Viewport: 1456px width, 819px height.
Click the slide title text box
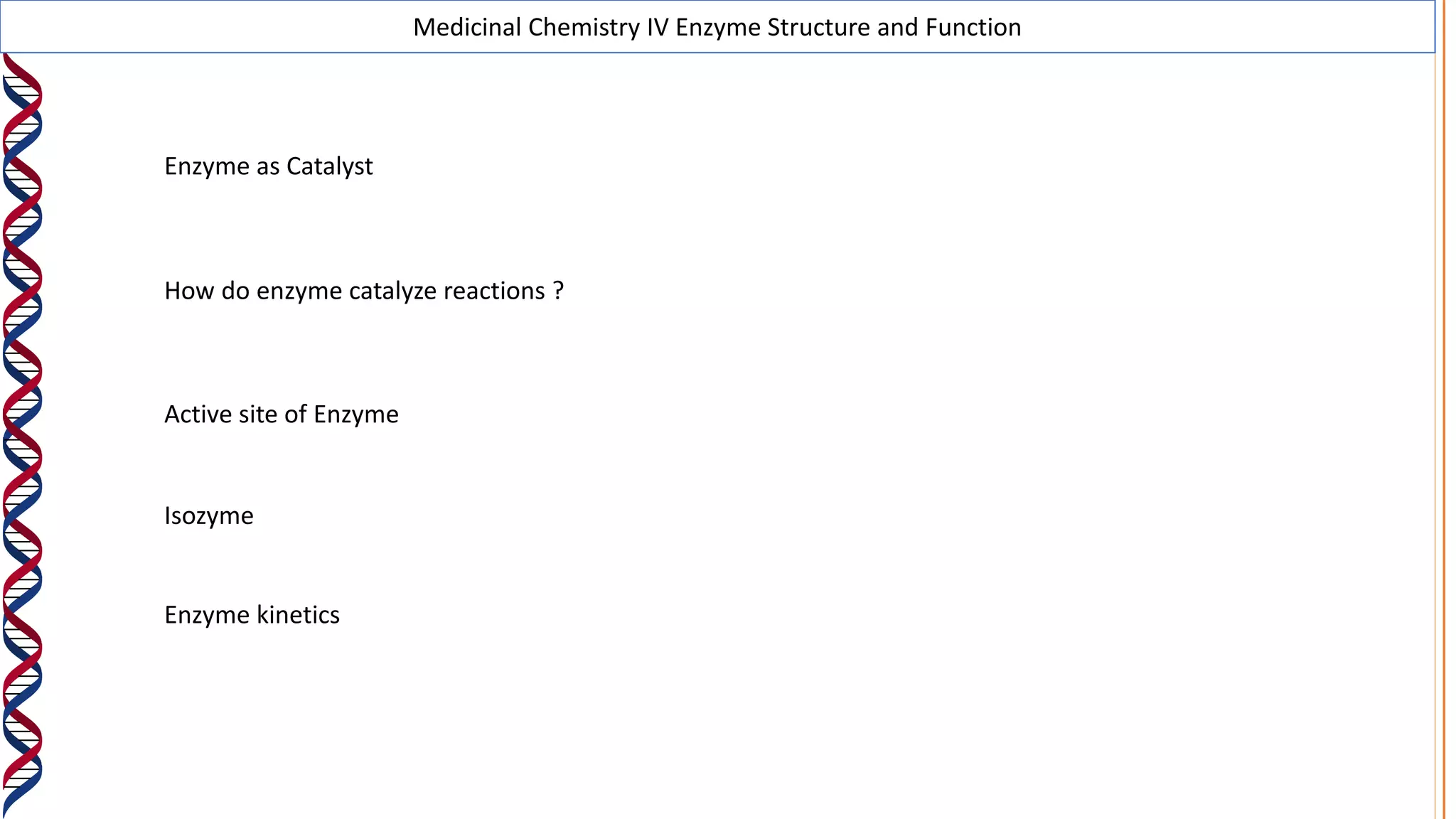[x=717, y=27]
